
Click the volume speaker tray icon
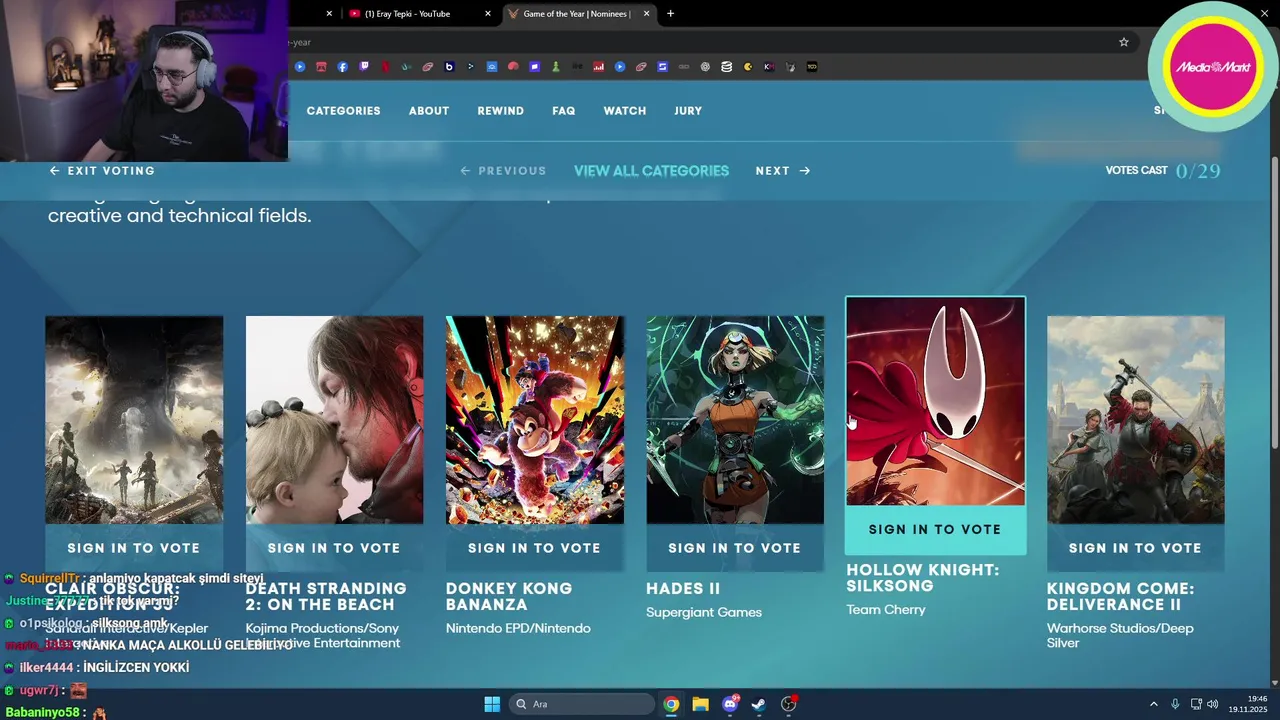1212,704
